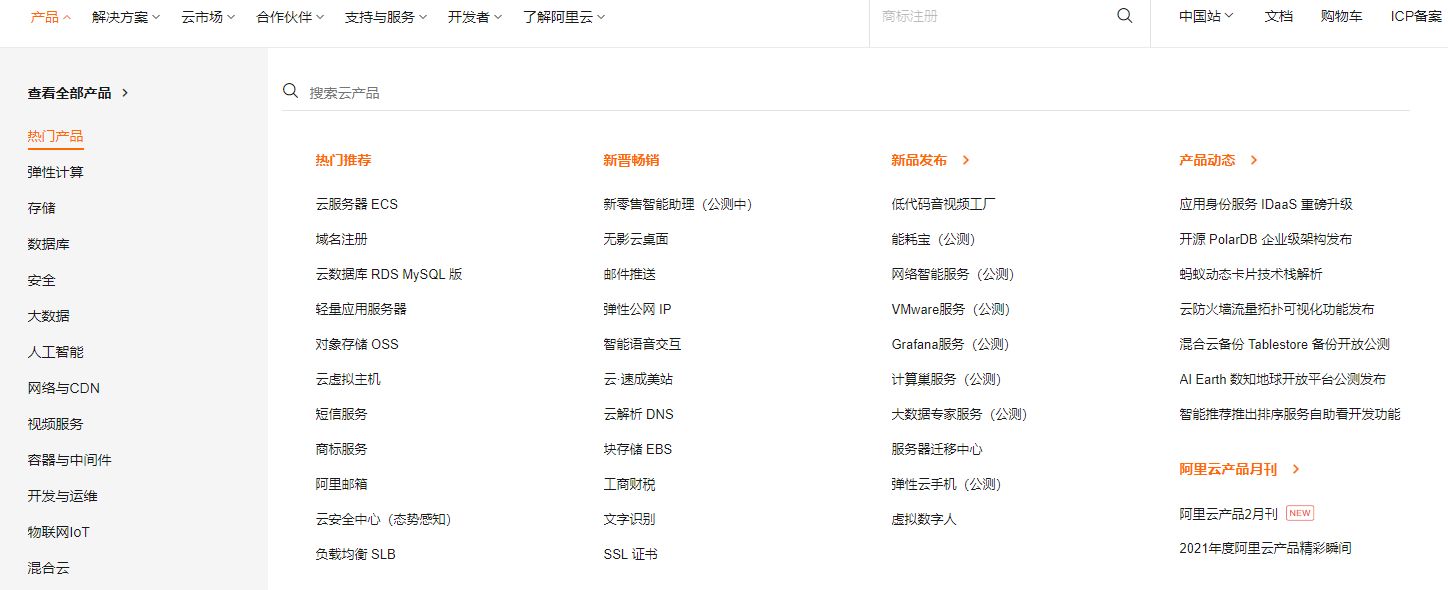The width and height of the screenshot is (1448, 590).
Task: Select the 容器与中间件 category
Action: [x=70, y=460]
